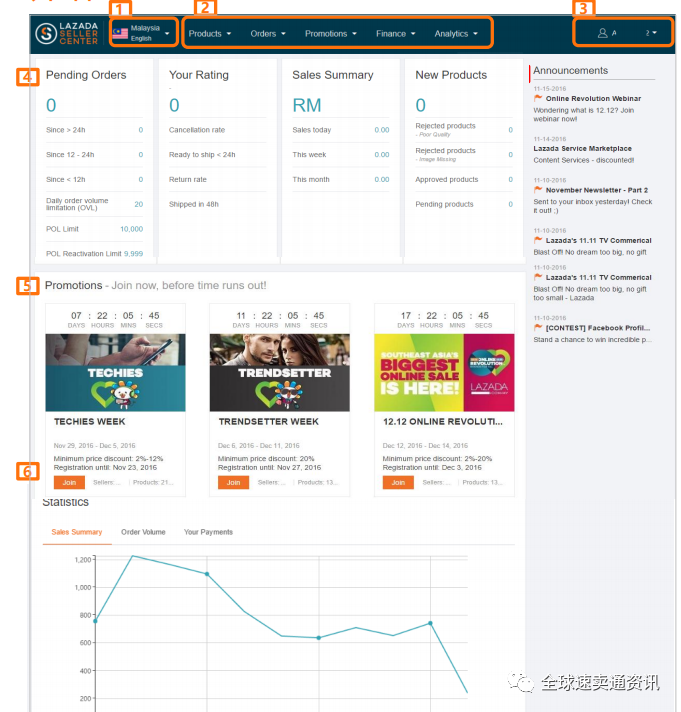681x712 pixels.
Task: Open the Analytics menu
Action: click(x=456, y=34)
